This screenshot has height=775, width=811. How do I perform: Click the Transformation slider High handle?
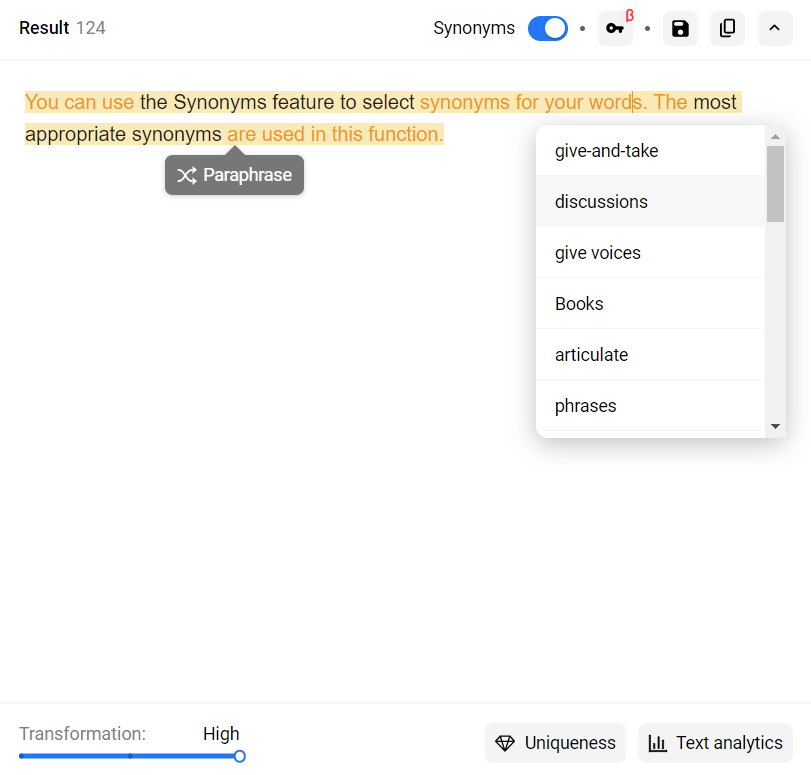click(x=240, y=756)
